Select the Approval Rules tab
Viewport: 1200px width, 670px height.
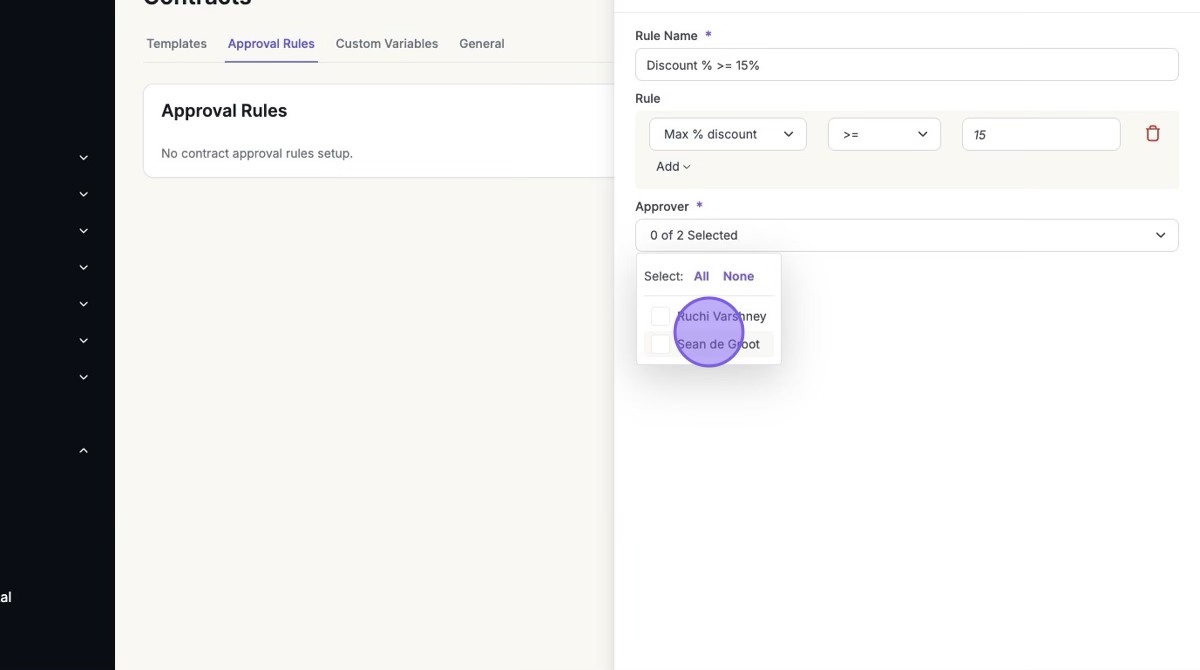pos(271,44)
